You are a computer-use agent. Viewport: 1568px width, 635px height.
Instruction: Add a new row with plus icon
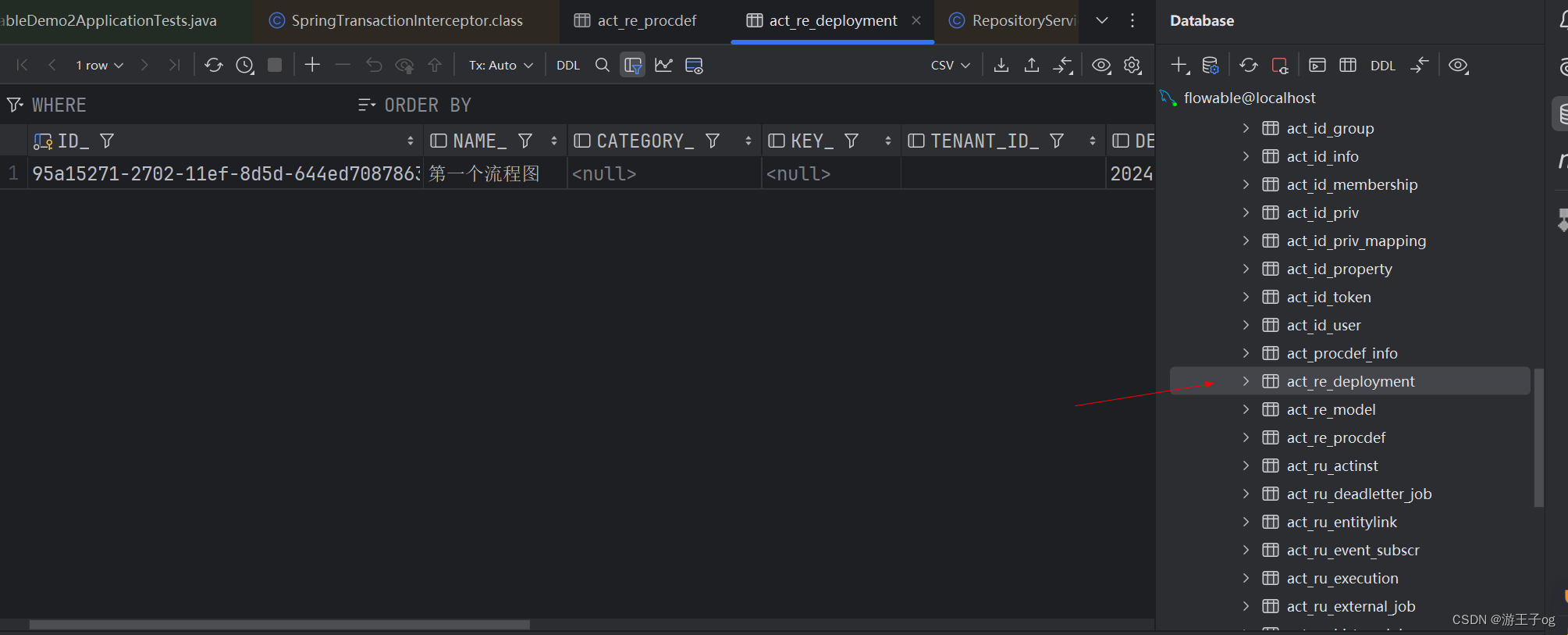coord(312,65)
